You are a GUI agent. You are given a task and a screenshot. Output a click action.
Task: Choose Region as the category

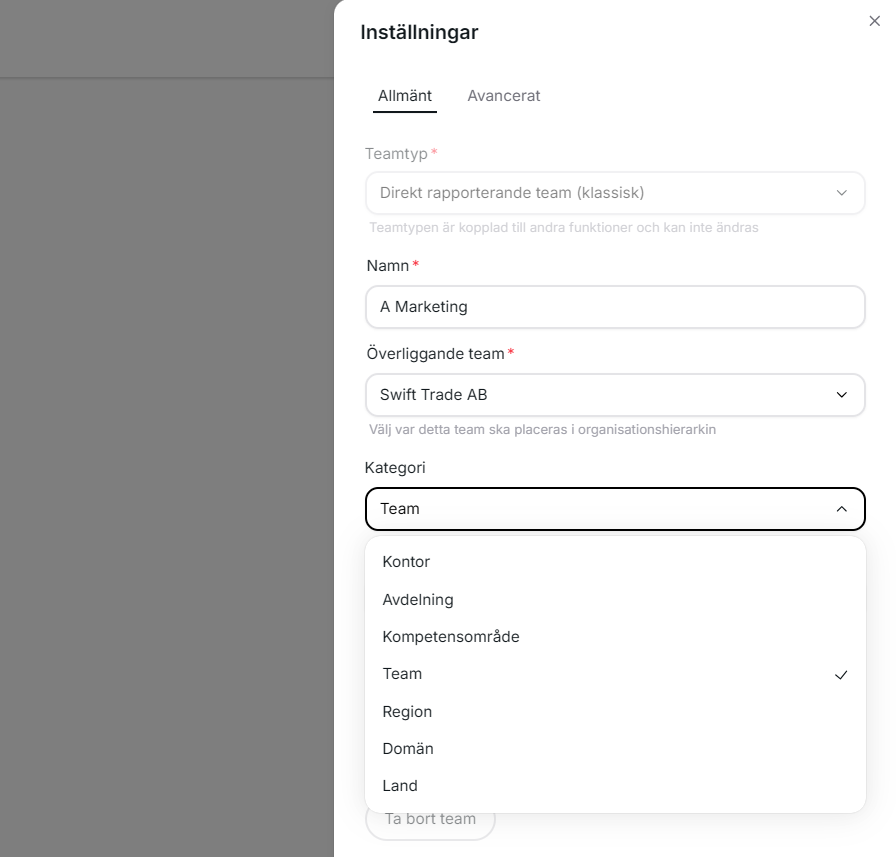(x=407, y=712)
